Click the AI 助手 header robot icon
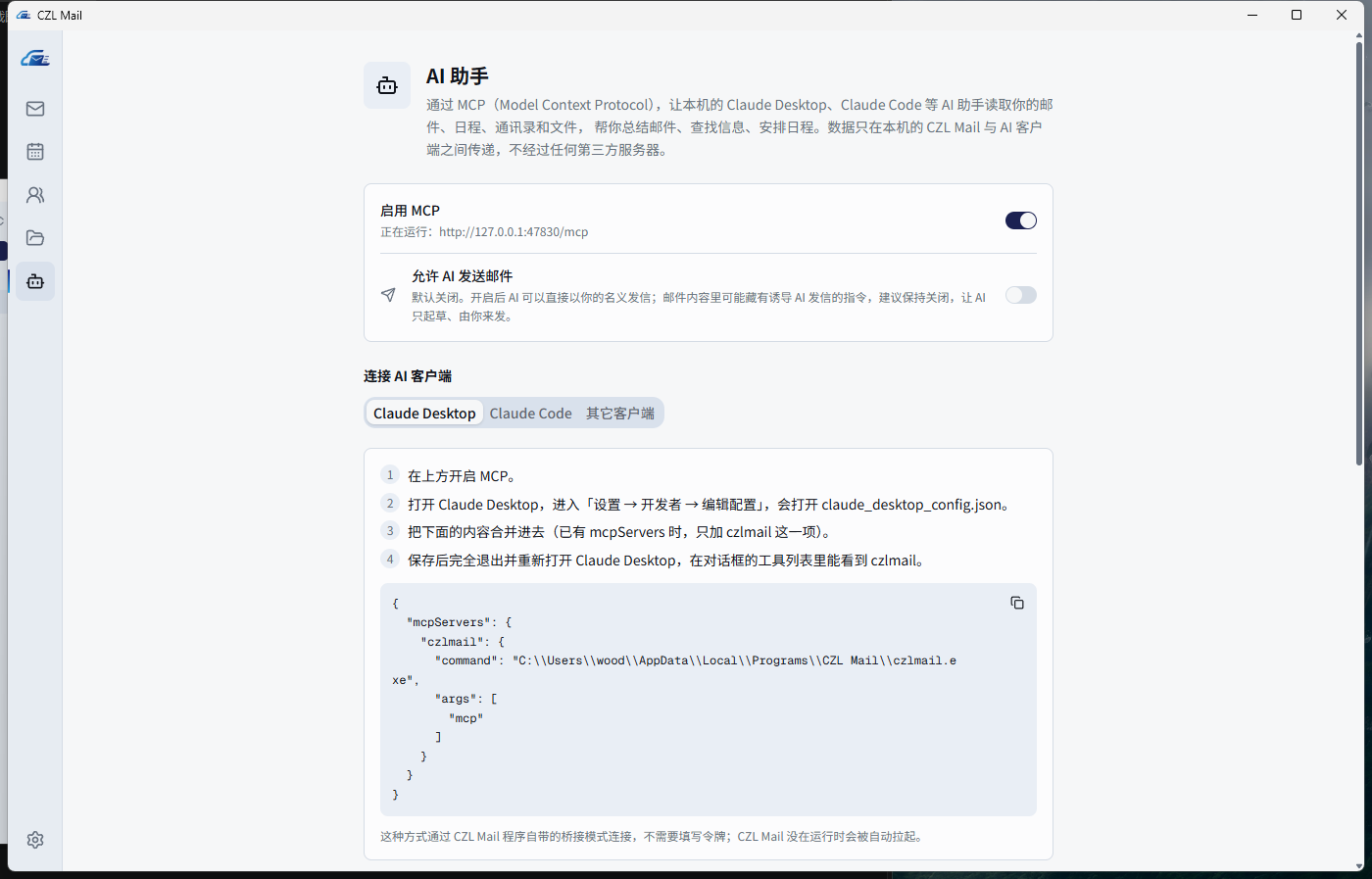The width and height of the screenshot is (1372, 879). tap(387, 85)
